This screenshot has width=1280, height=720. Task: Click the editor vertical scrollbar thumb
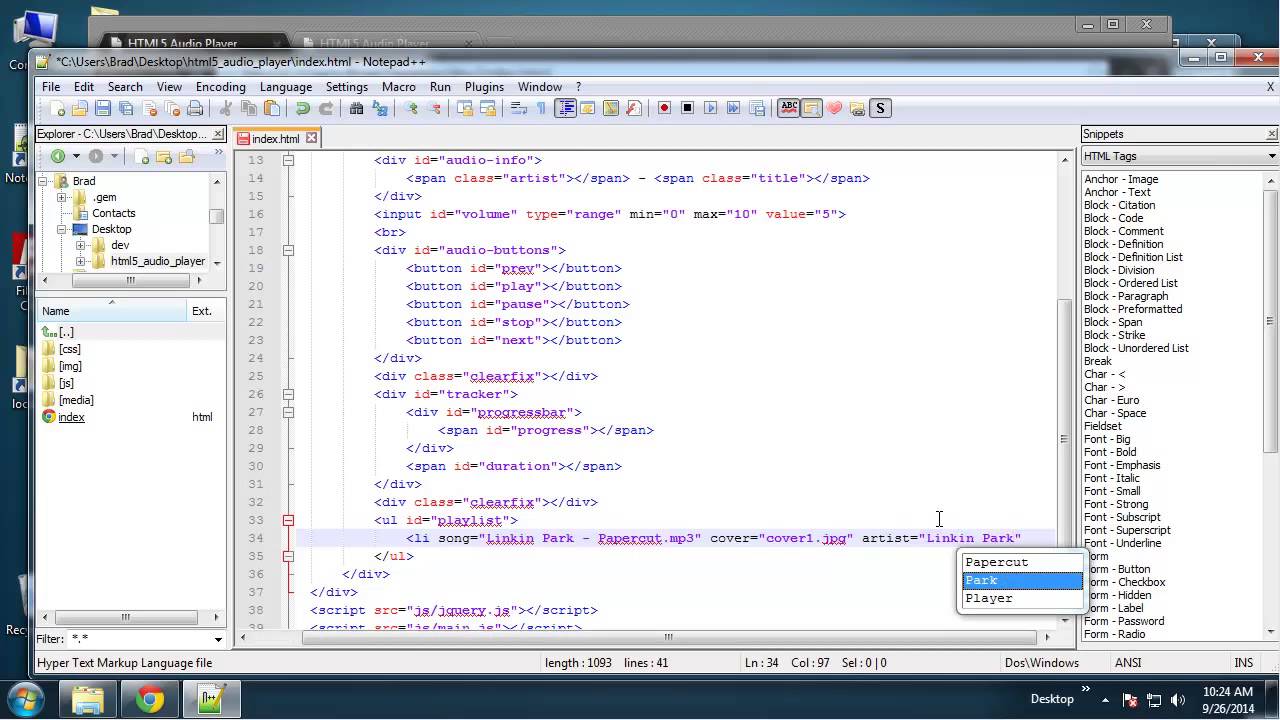(x=1064, y=439)
